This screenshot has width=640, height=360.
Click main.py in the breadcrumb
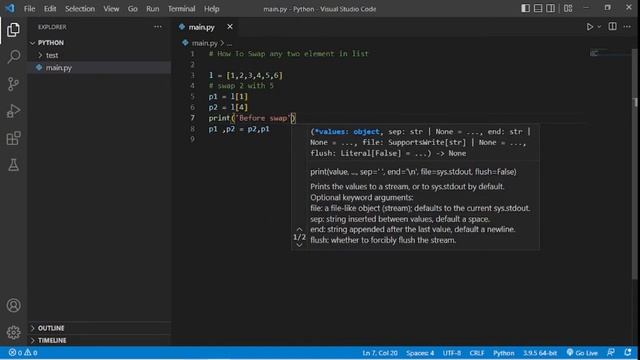204,43
